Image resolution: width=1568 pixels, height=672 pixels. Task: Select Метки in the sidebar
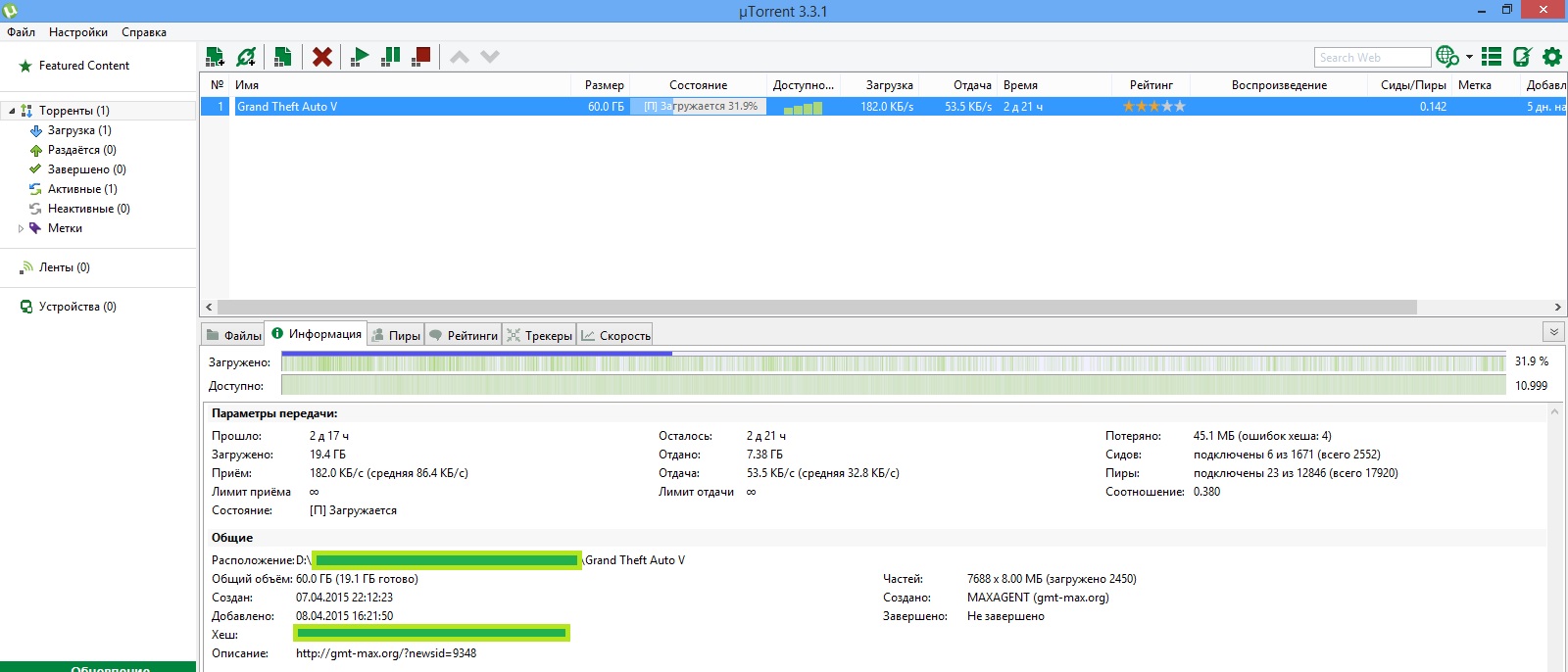tap(65, 228)
